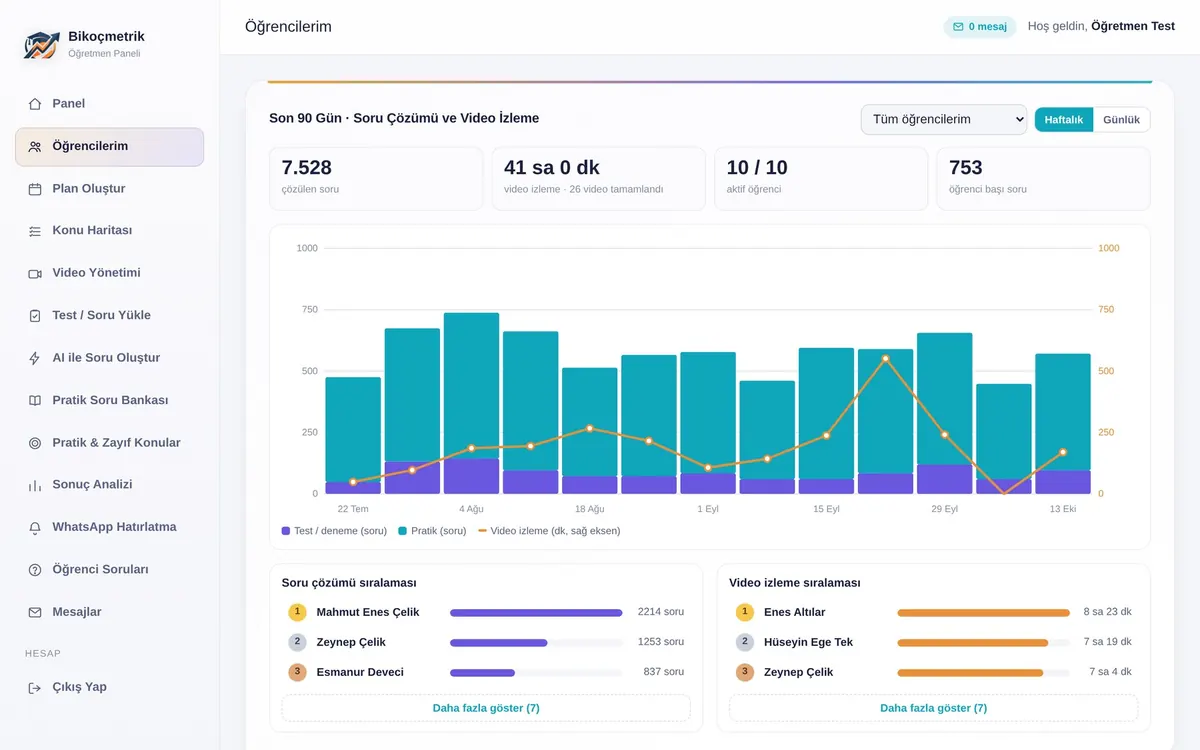The image size is (1200, 750).
Task: Select the Çıkış Yap sign-out link
Action: coord(110,687)
